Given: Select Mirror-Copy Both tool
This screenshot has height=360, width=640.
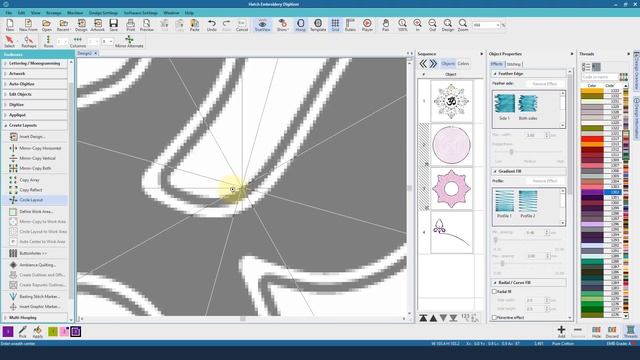Looking at the screenshot, I should click(30, 168).
